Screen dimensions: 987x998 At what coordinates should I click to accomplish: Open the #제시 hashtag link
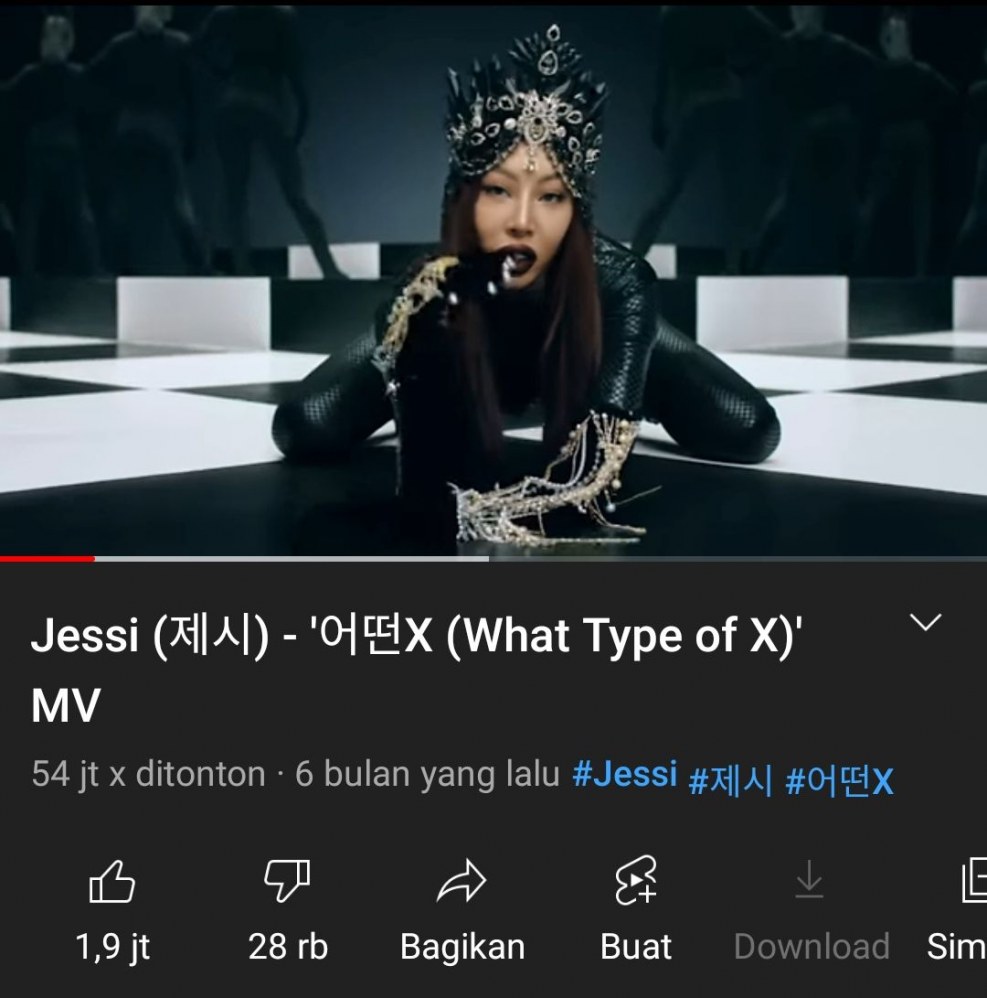tap(731, 780)
